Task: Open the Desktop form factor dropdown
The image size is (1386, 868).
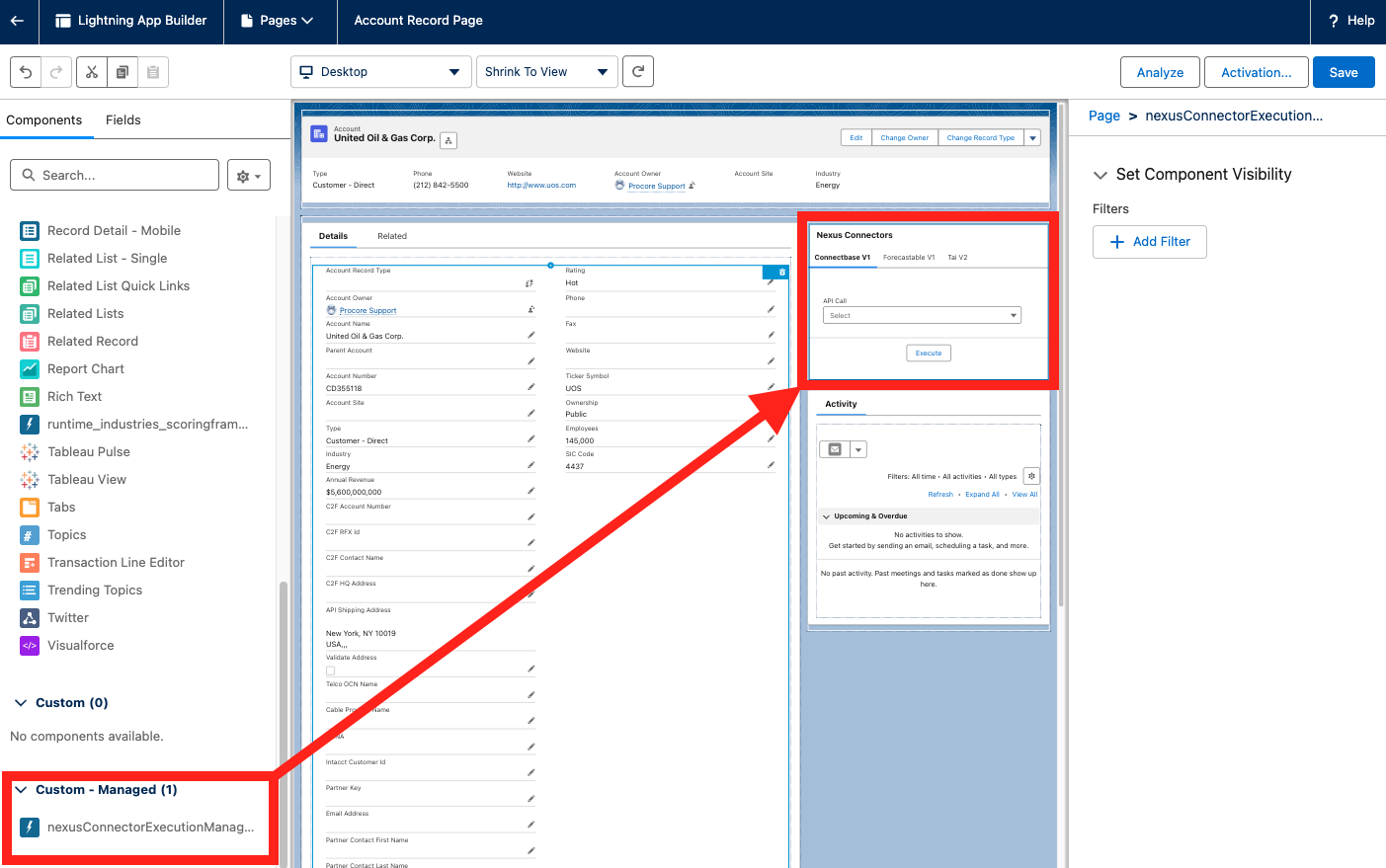Action: click(x=380, y=72)
